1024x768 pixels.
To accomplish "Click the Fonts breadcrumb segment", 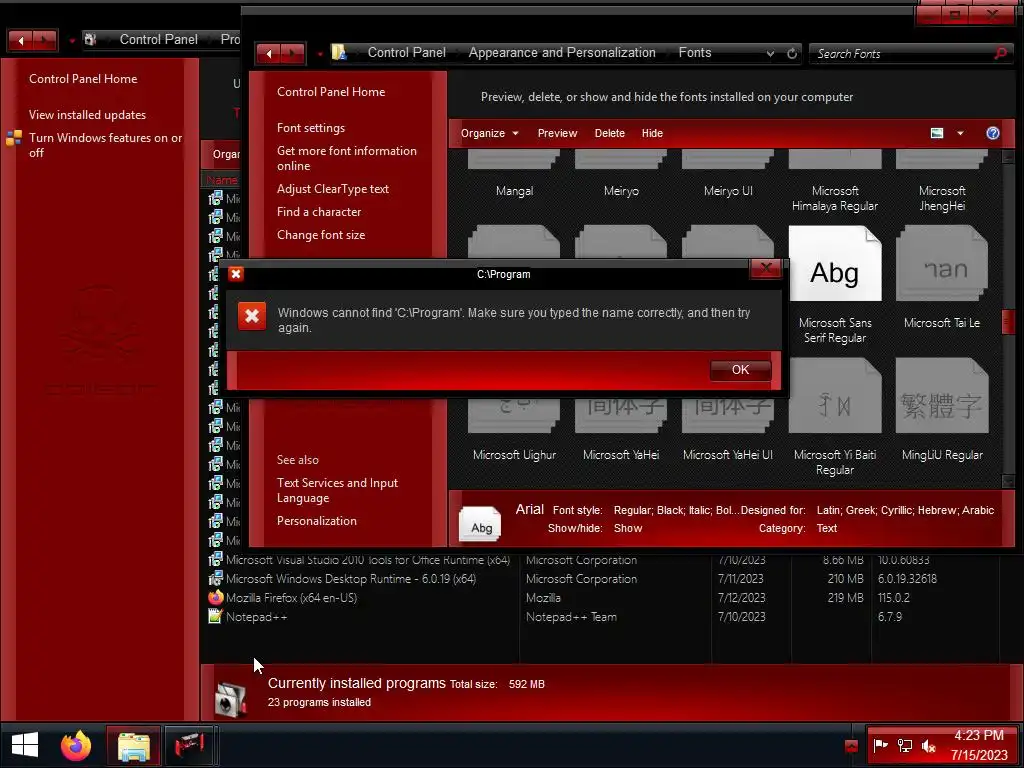I will pyautogui.click(x=694, y=52).
